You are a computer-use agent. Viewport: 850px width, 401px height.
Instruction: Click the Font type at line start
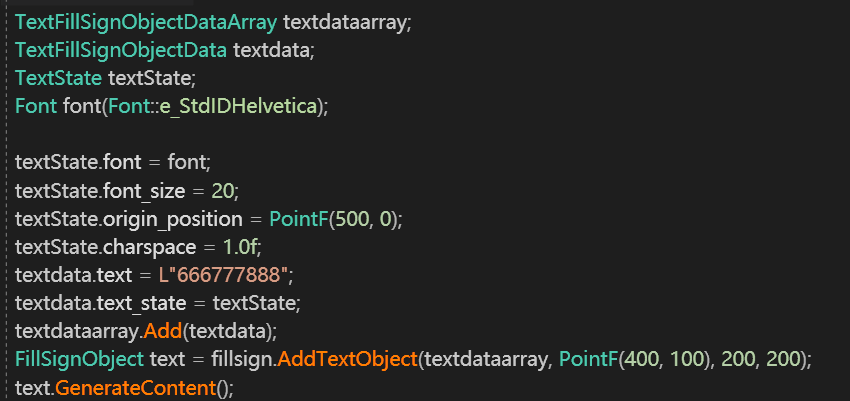coord(36,107)
